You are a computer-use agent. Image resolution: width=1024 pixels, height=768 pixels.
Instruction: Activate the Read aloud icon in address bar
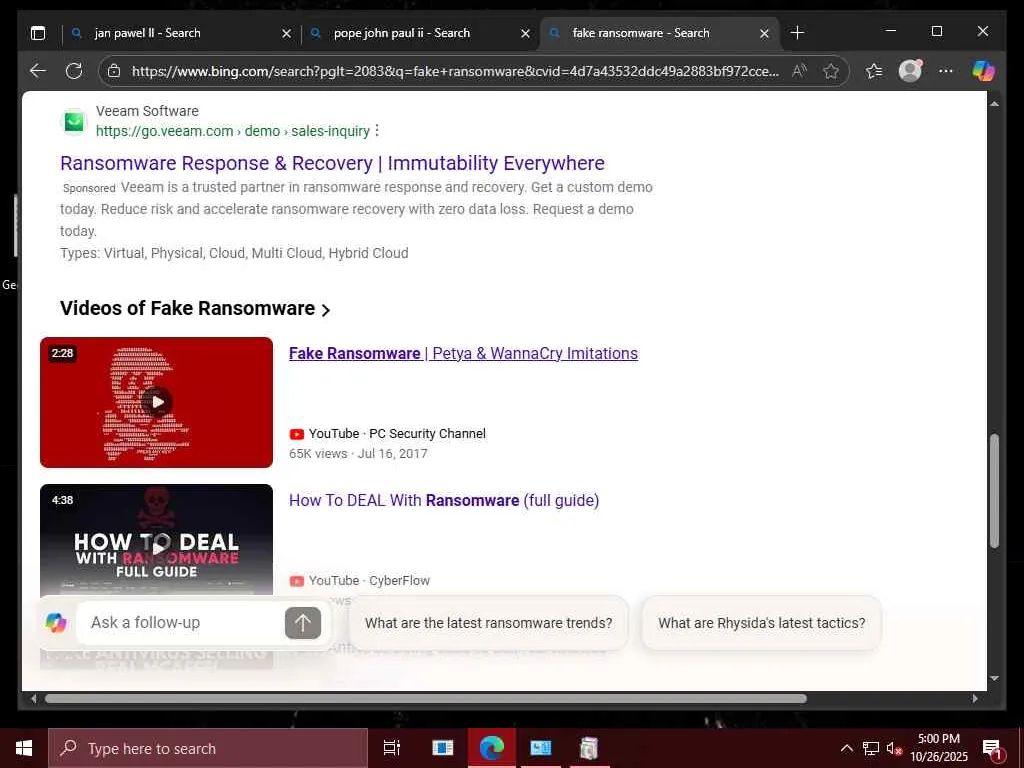pos(799,71)
